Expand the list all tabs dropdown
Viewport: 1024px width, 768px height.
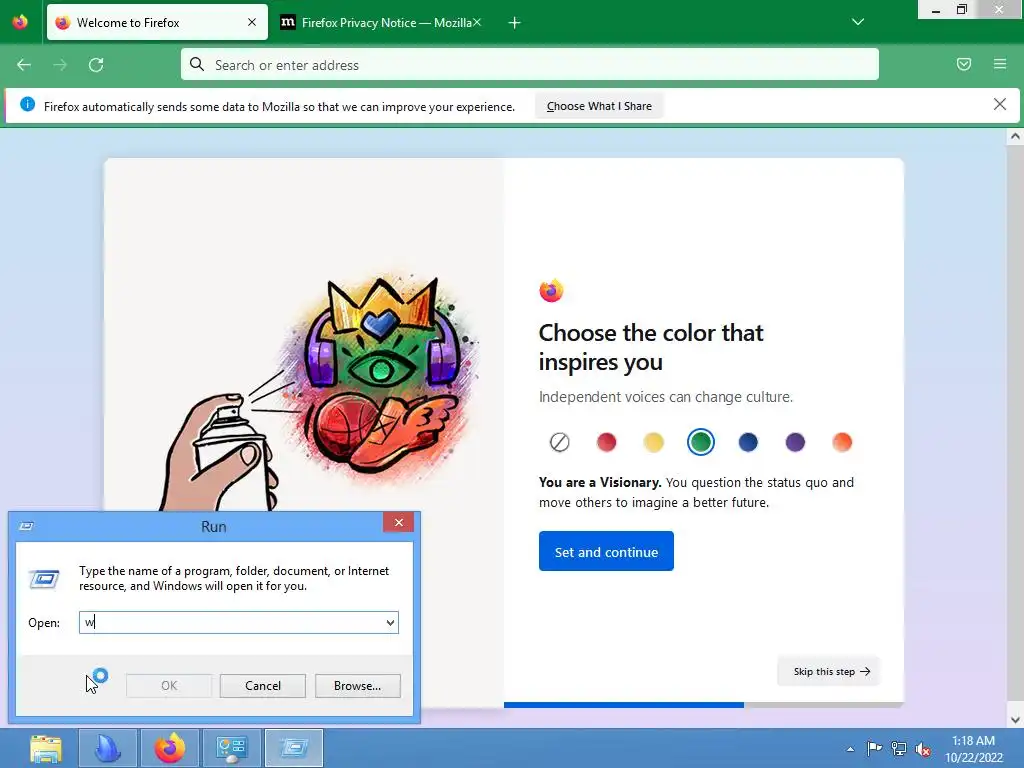click(x=858, y=22)
